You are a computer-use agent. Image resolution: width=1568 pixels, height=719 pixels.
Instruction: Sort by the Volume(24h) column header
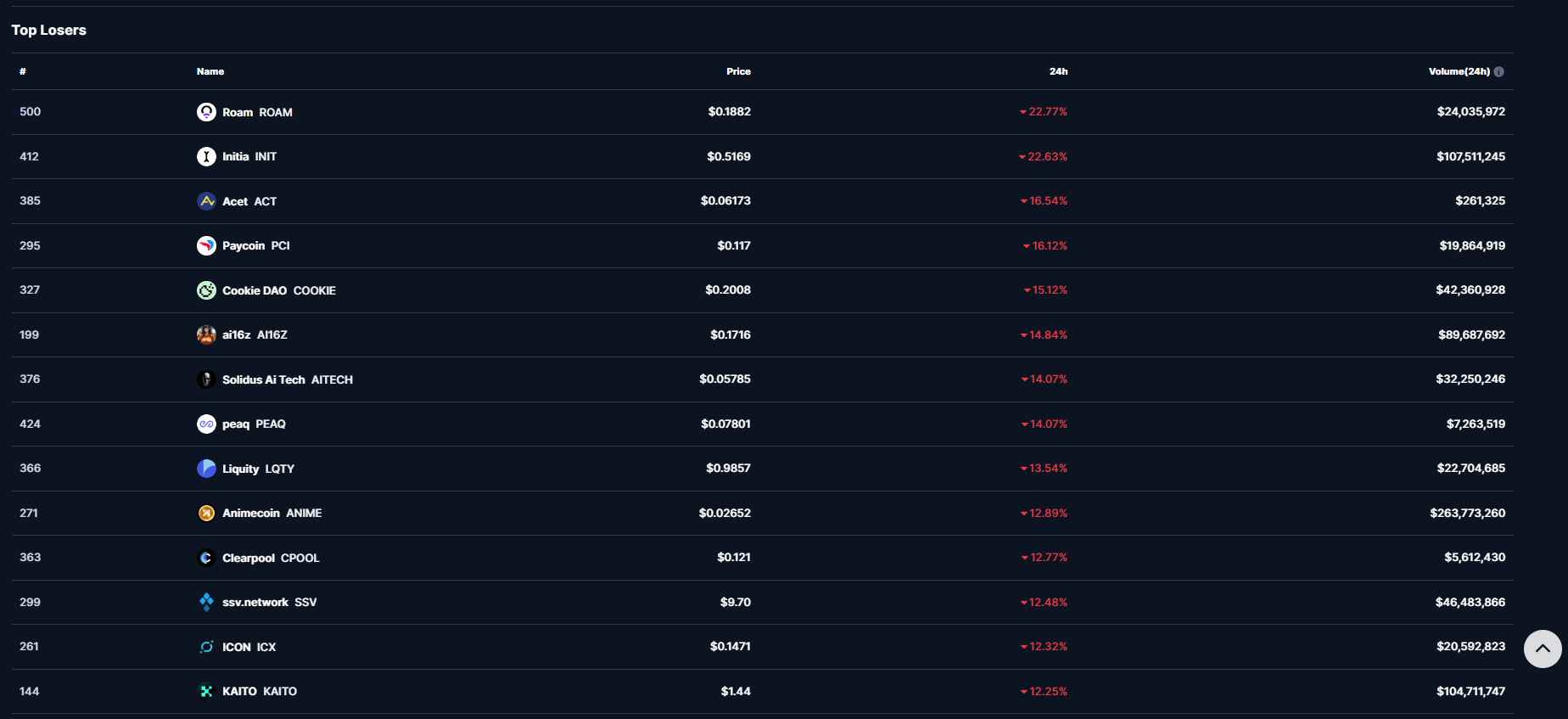click(1459, 71)
